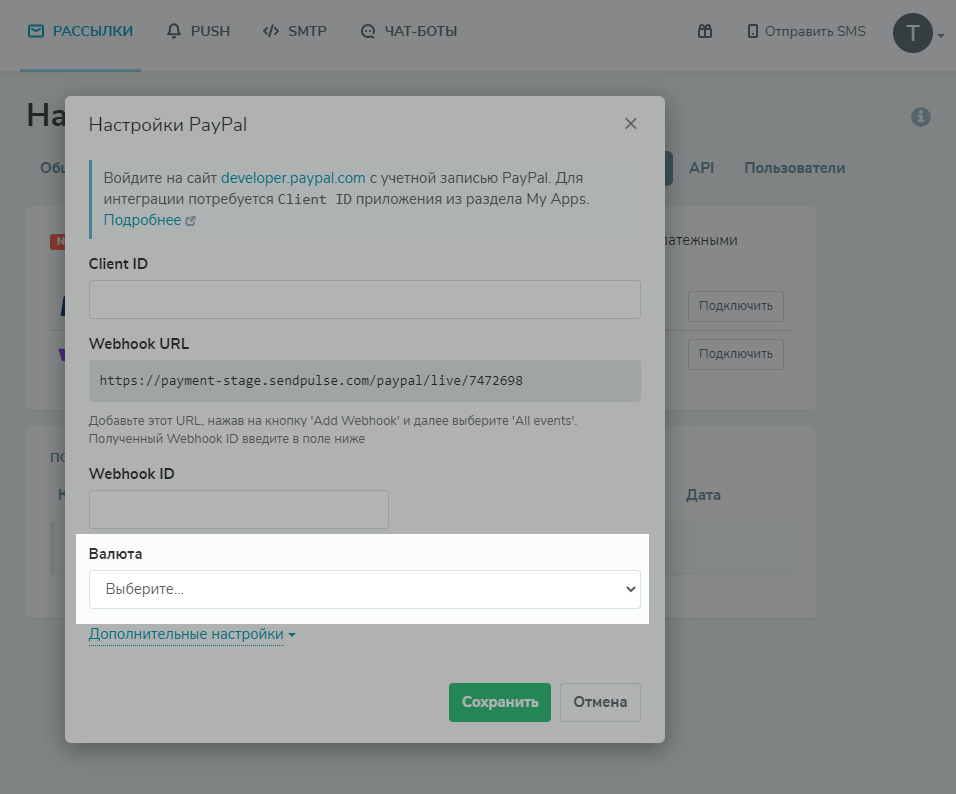Select the РАССЫЛКИ tab
Image resolution: width=956 pixels, height=794 pixels.
click(x=81, y=31)
